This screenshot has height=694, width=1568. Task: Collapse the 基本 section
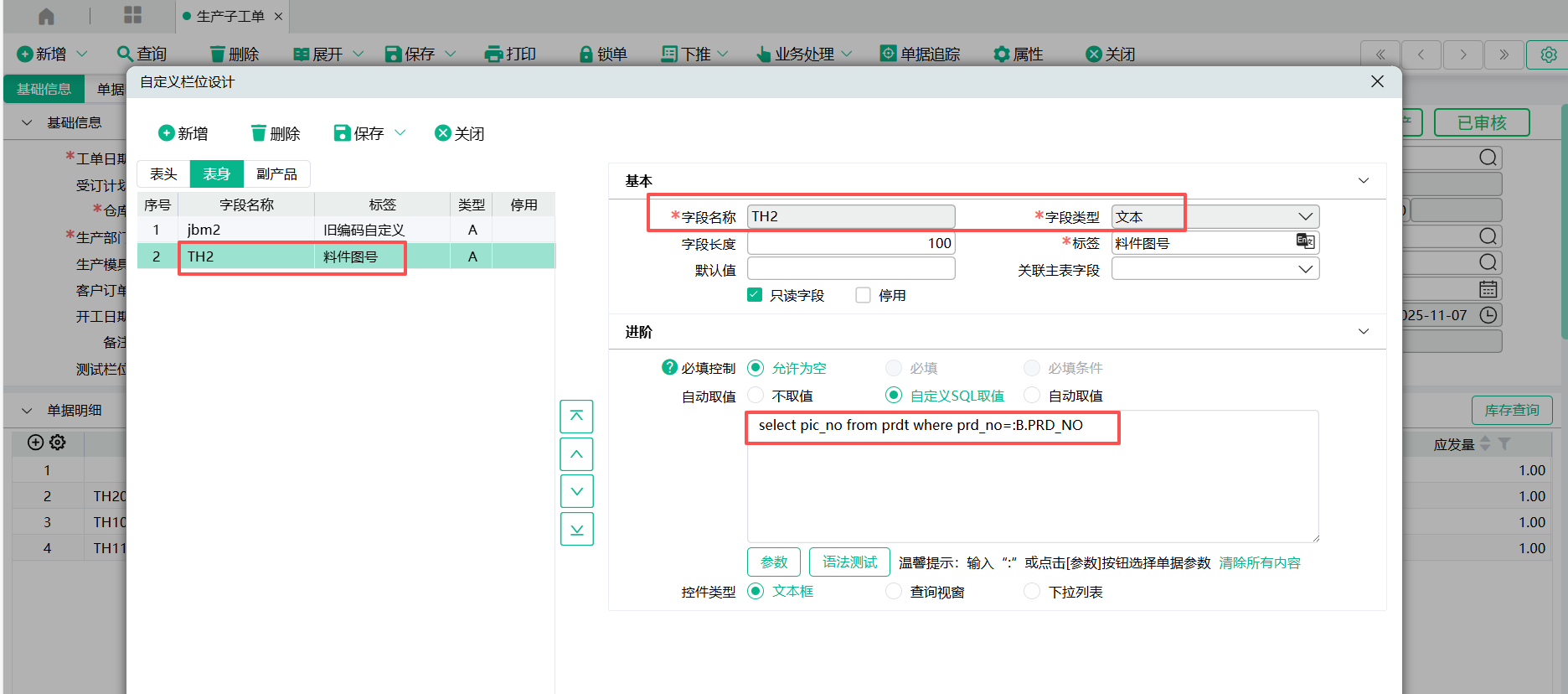point(1363,181)
